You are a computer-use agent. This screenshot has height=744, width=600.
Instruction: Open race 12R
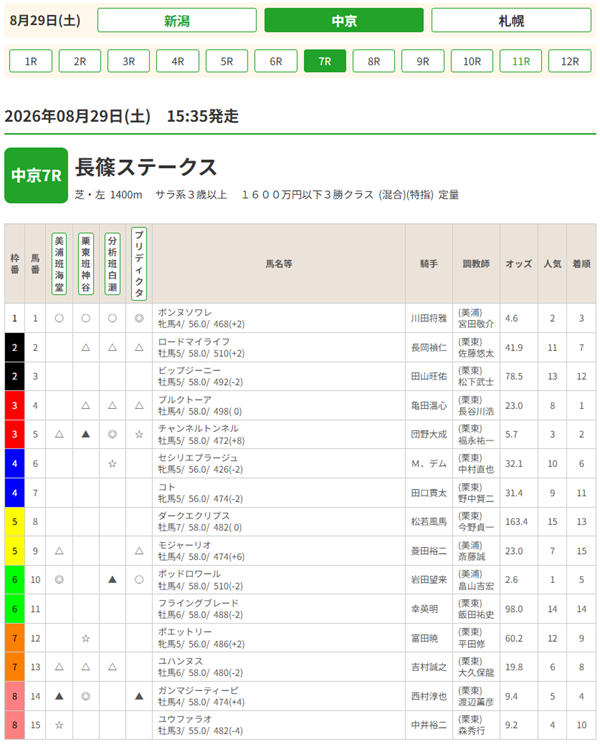click(570, 61)
